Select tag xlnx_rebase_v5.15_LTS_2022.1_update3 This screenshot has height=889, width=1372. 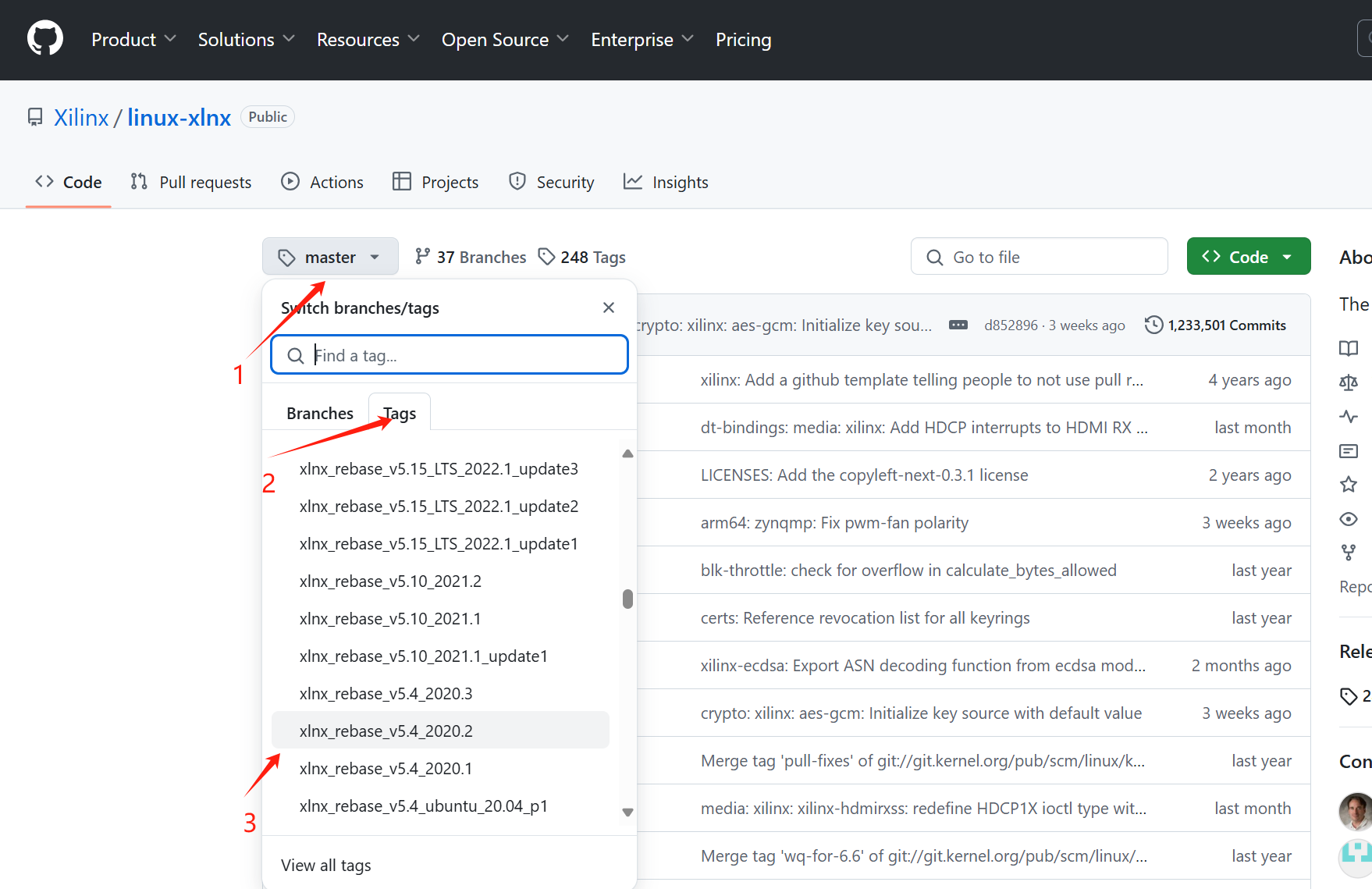point(439,469)
